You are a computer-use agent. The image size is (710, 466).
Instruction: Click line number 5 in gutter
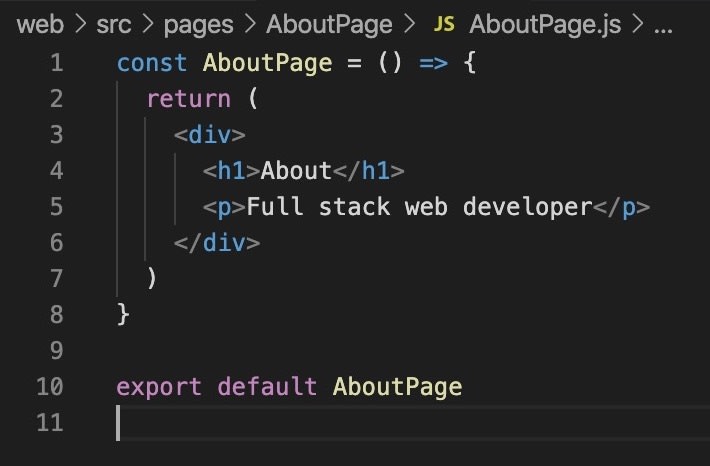[x=57, y=207]
